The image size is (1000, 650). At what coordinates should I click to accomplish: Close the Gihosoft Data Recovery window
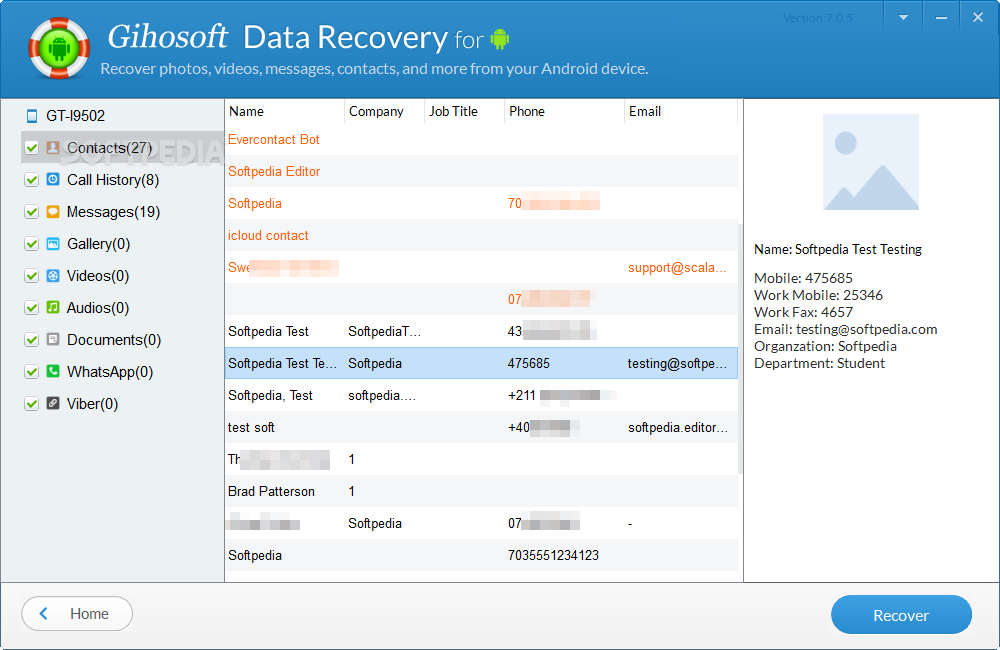coord(978,17)
